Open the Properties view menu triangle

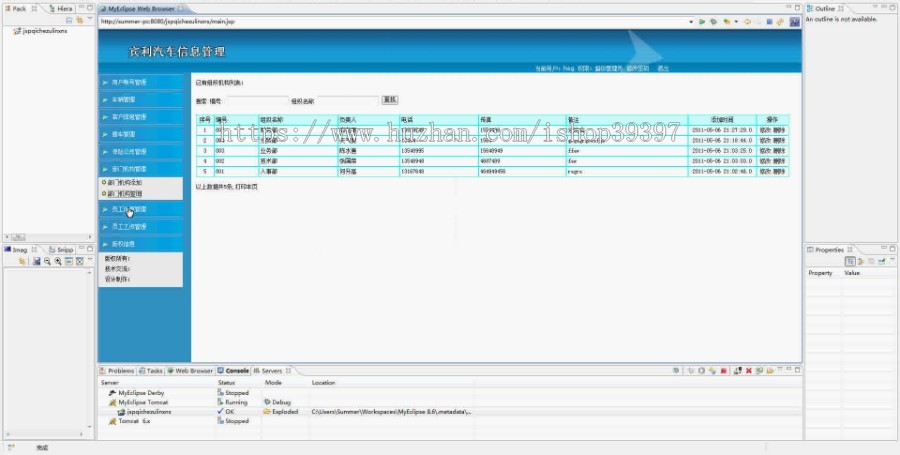pyautogui.click(x=892, y=261)
